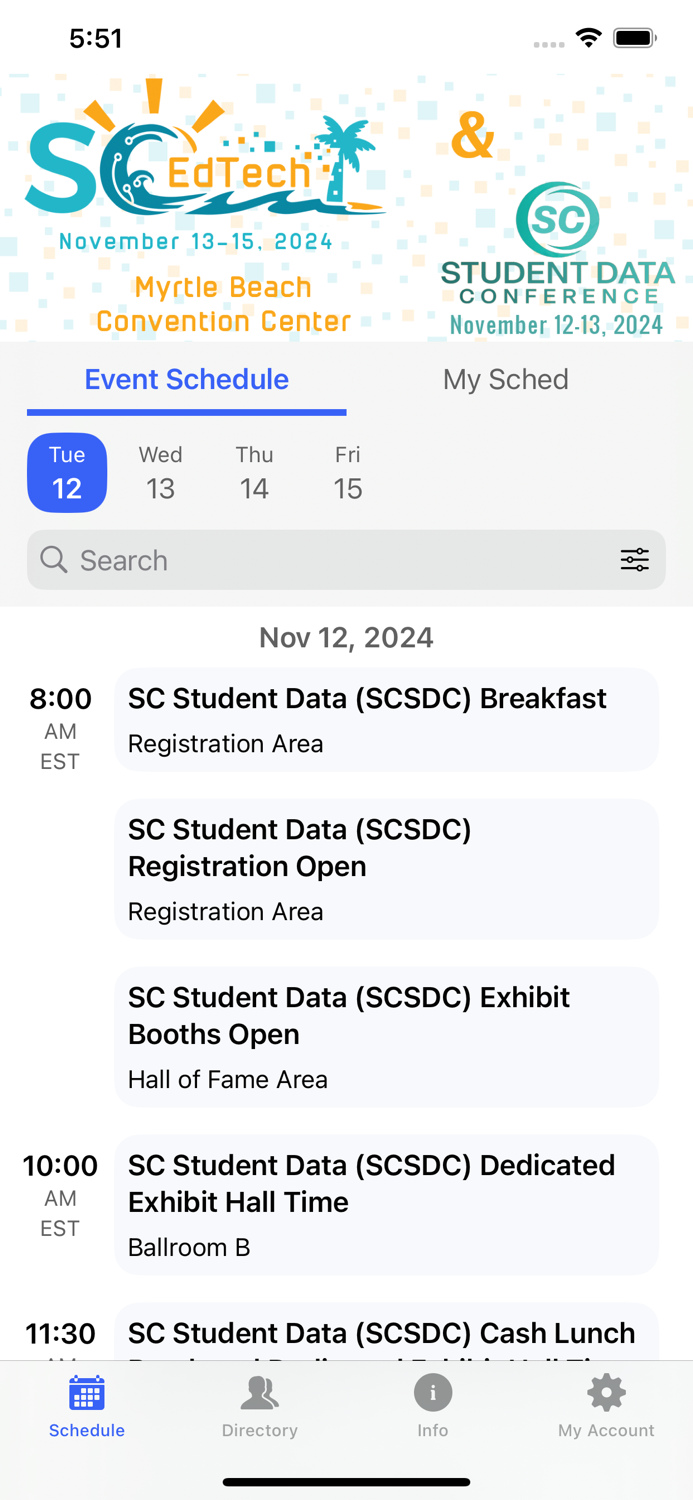
Task: View the SCSDC Exhibit Booths Open session
Action: tap(386, 1036)
